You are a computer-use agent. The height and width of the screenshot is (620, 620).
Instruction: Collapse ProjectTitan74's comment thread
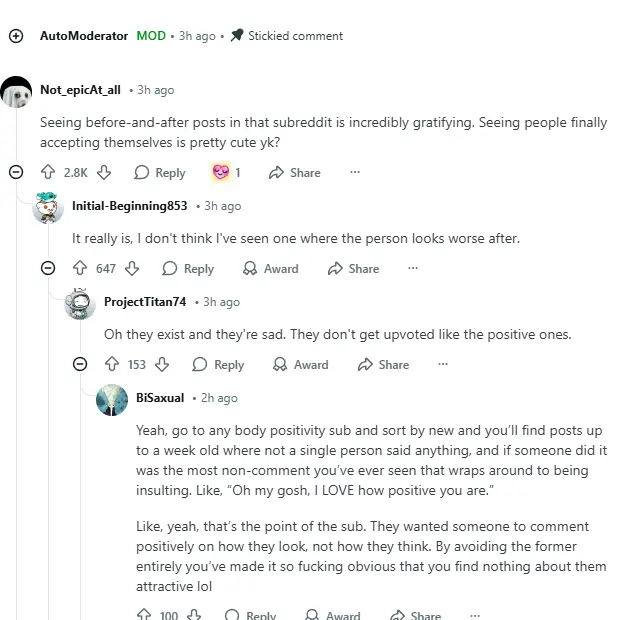[x=80, y=365]
